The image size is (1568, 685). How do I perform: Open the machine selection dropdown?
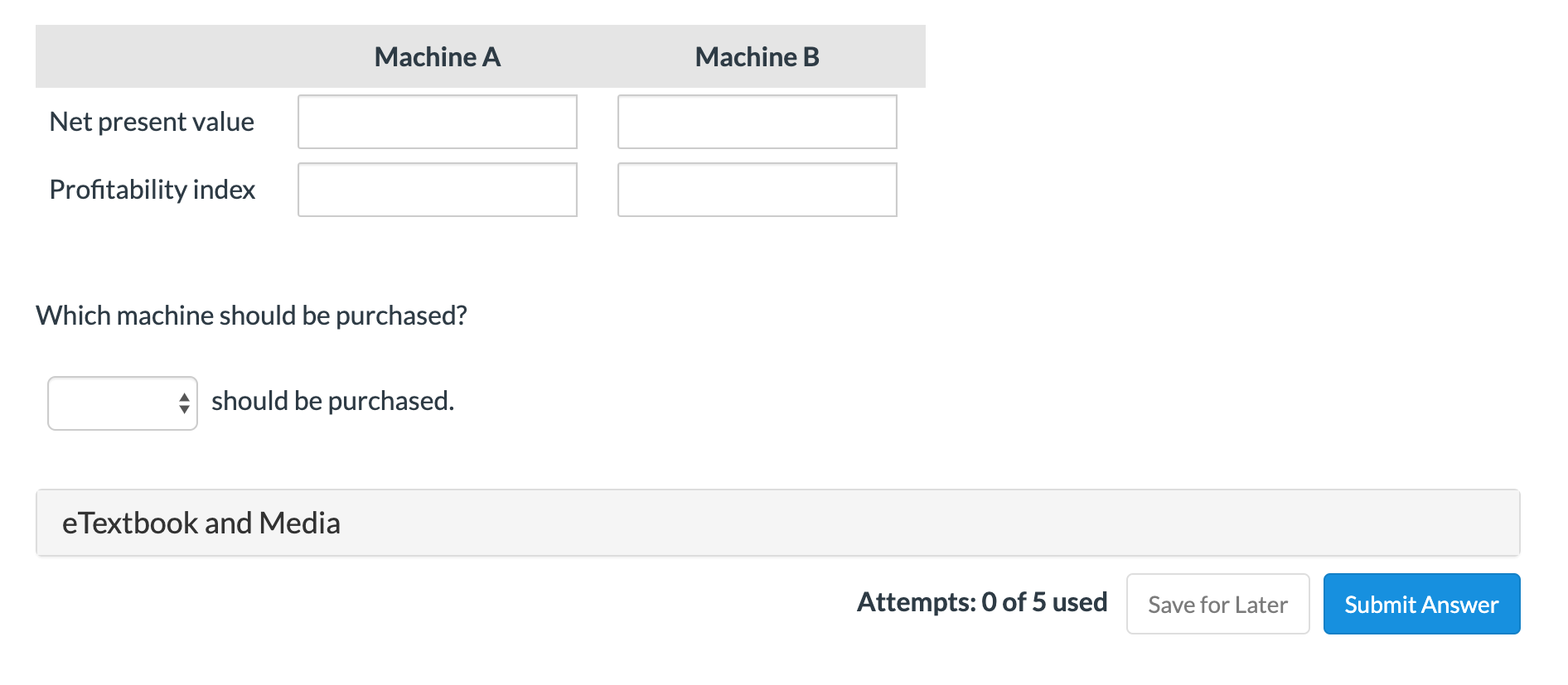pyautogui.click(x=121, y=403)
